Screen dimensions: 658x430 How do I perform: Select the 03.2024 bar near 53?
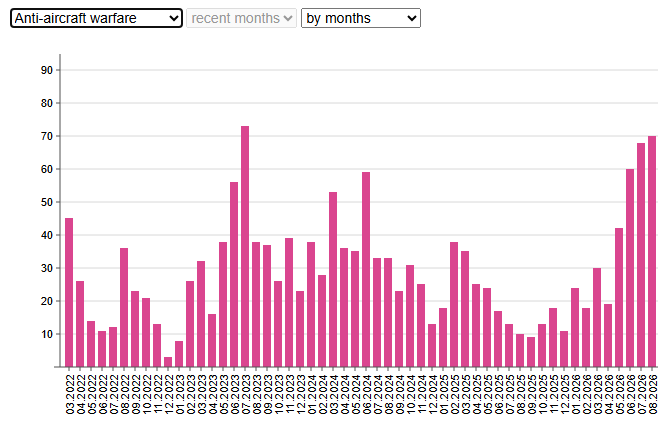pos(333,279)
